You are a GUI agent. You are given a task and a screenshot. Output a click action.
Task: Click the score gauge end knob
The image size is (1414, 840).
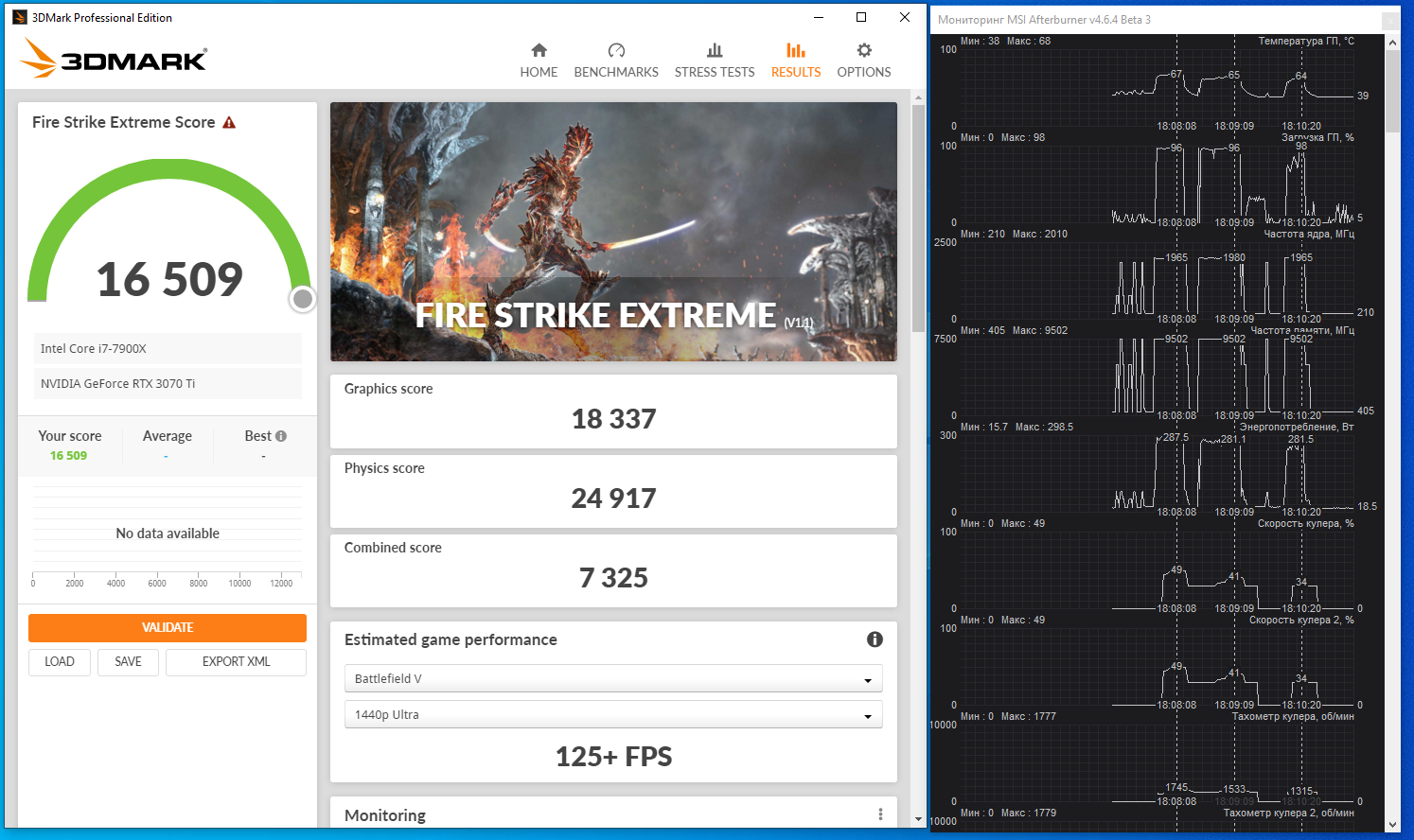point(303,299)
